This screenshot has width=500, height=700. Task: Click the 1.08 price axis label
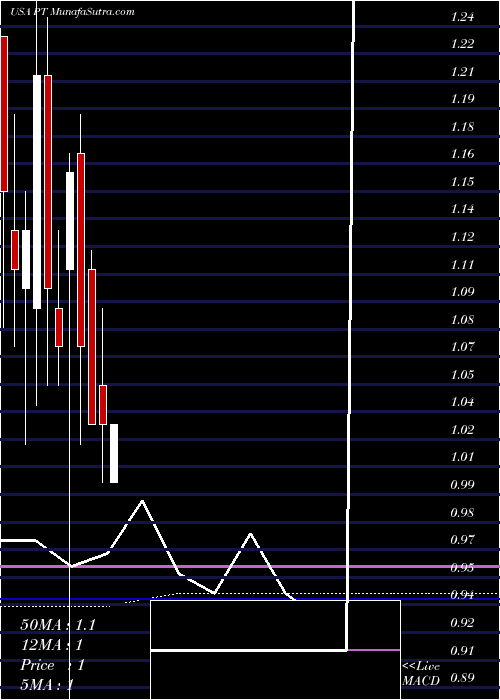pos(462,320)
